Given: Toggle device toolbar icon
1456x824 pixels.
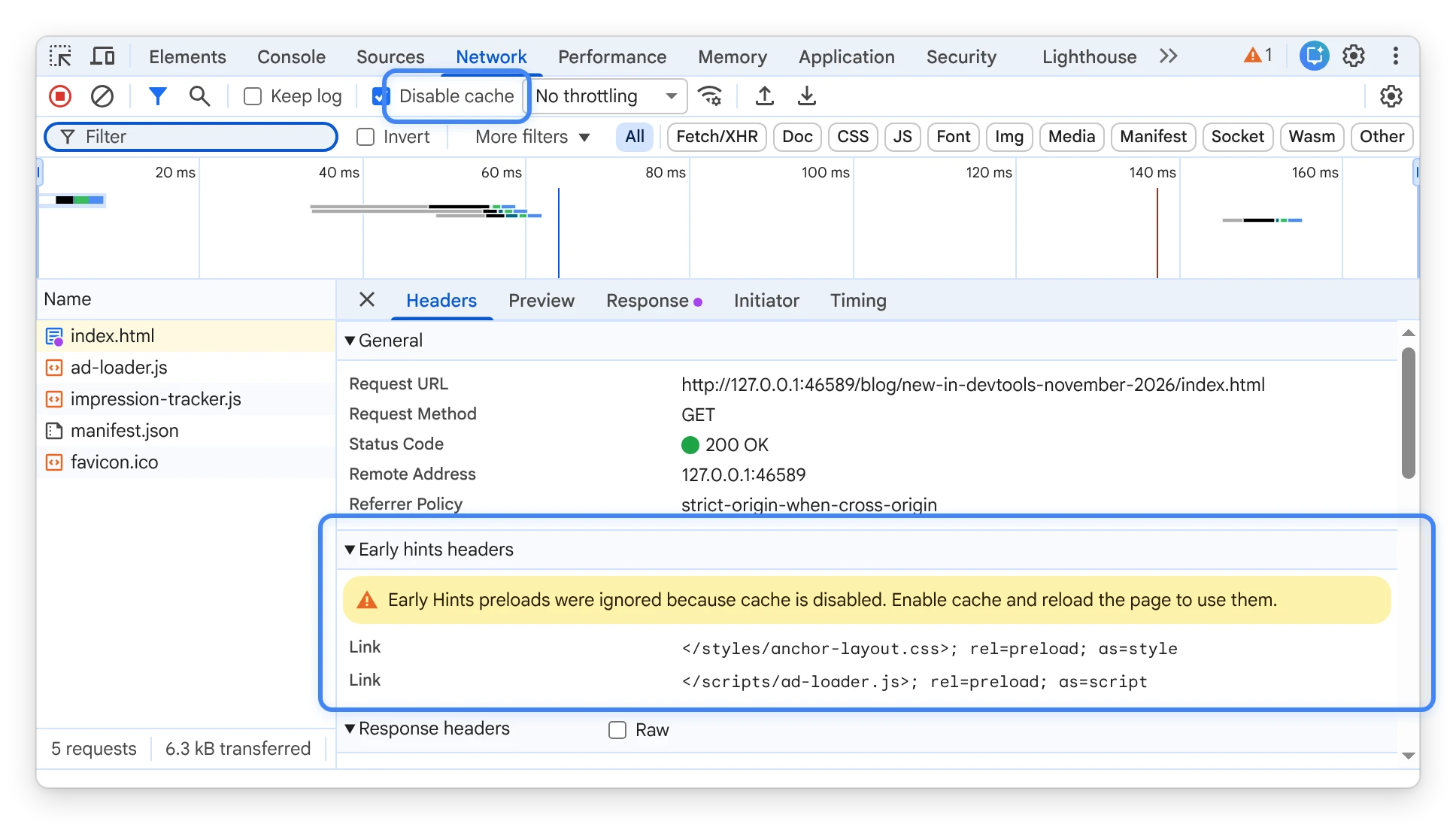Looking at the screenshot, I should (102, 56).
